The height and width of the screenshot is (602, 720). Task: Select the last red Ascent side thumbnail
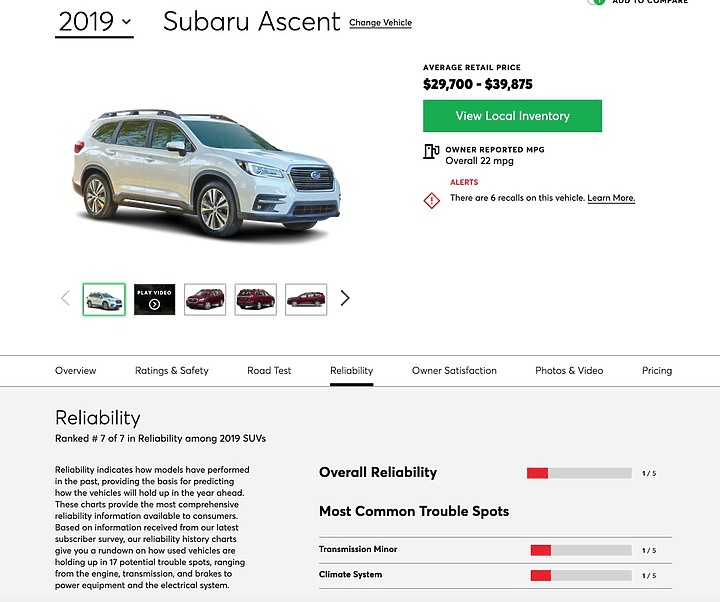306,299
